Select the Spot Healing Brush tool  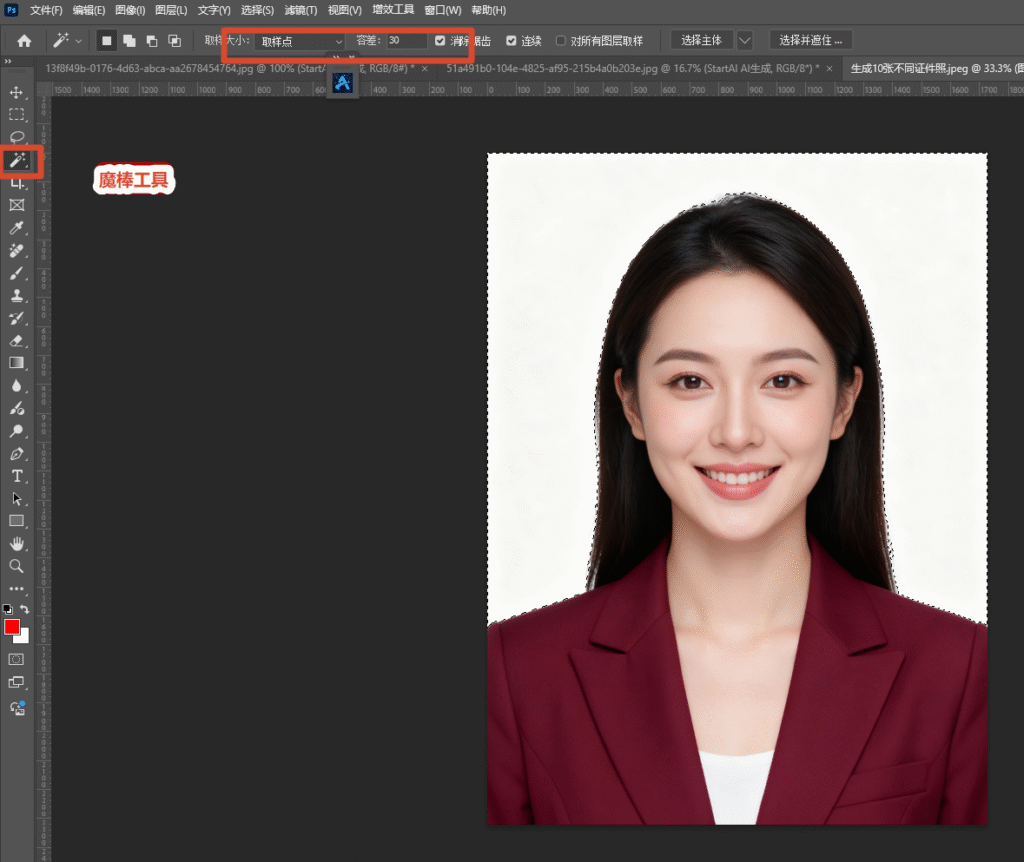(16, 251)
